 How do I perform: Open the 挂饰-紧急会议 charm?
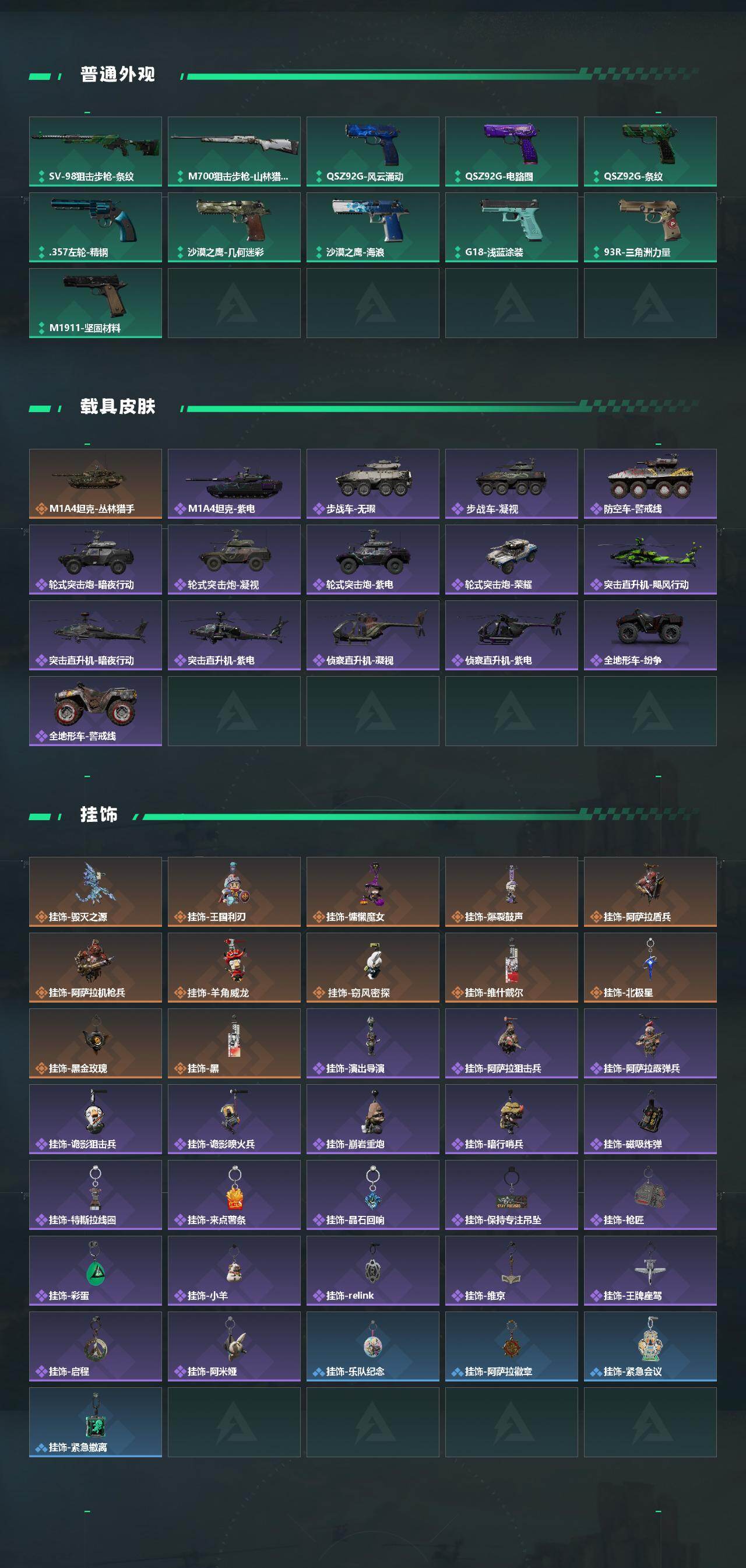650,1346
